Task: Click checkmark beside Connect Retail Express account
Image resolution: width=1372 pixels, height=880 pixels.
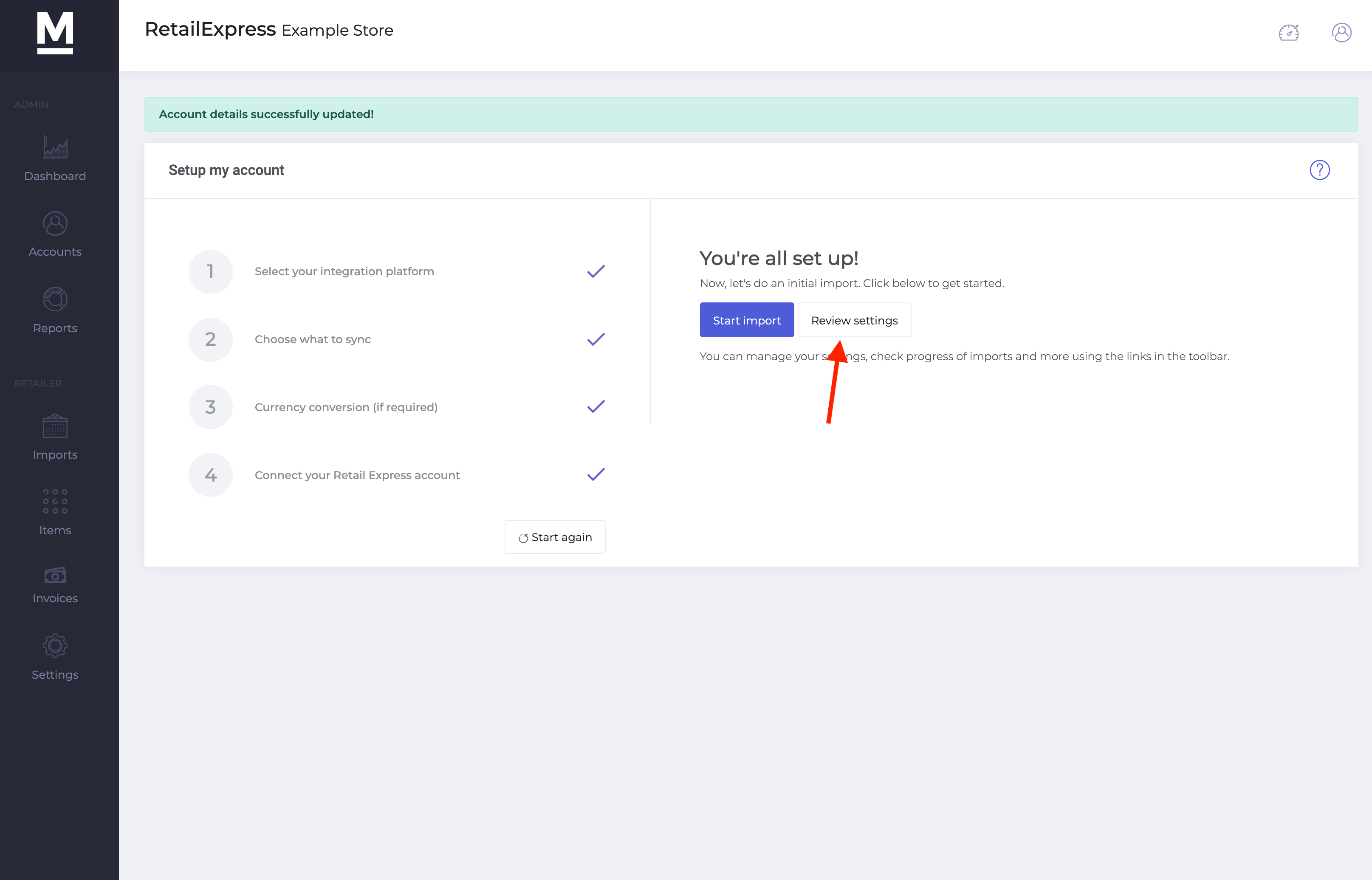Action: [596, 474]
